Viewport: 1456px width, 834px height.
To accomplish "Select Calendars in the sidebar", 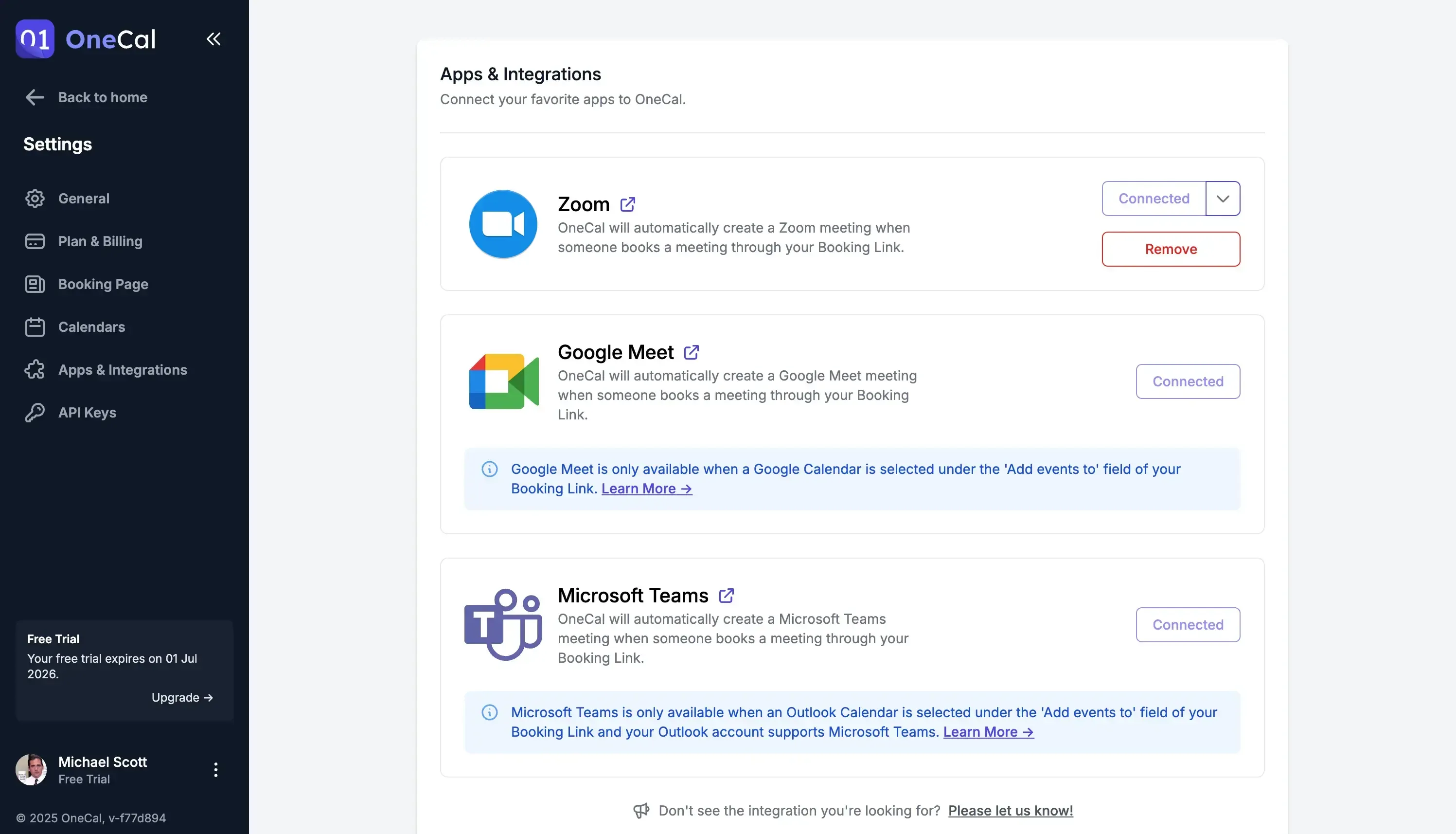I will (91, 327).
